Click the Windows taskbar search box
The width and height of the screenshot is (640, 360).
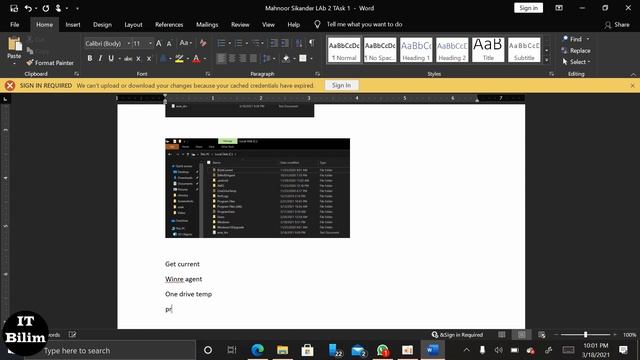pos(110,350)
